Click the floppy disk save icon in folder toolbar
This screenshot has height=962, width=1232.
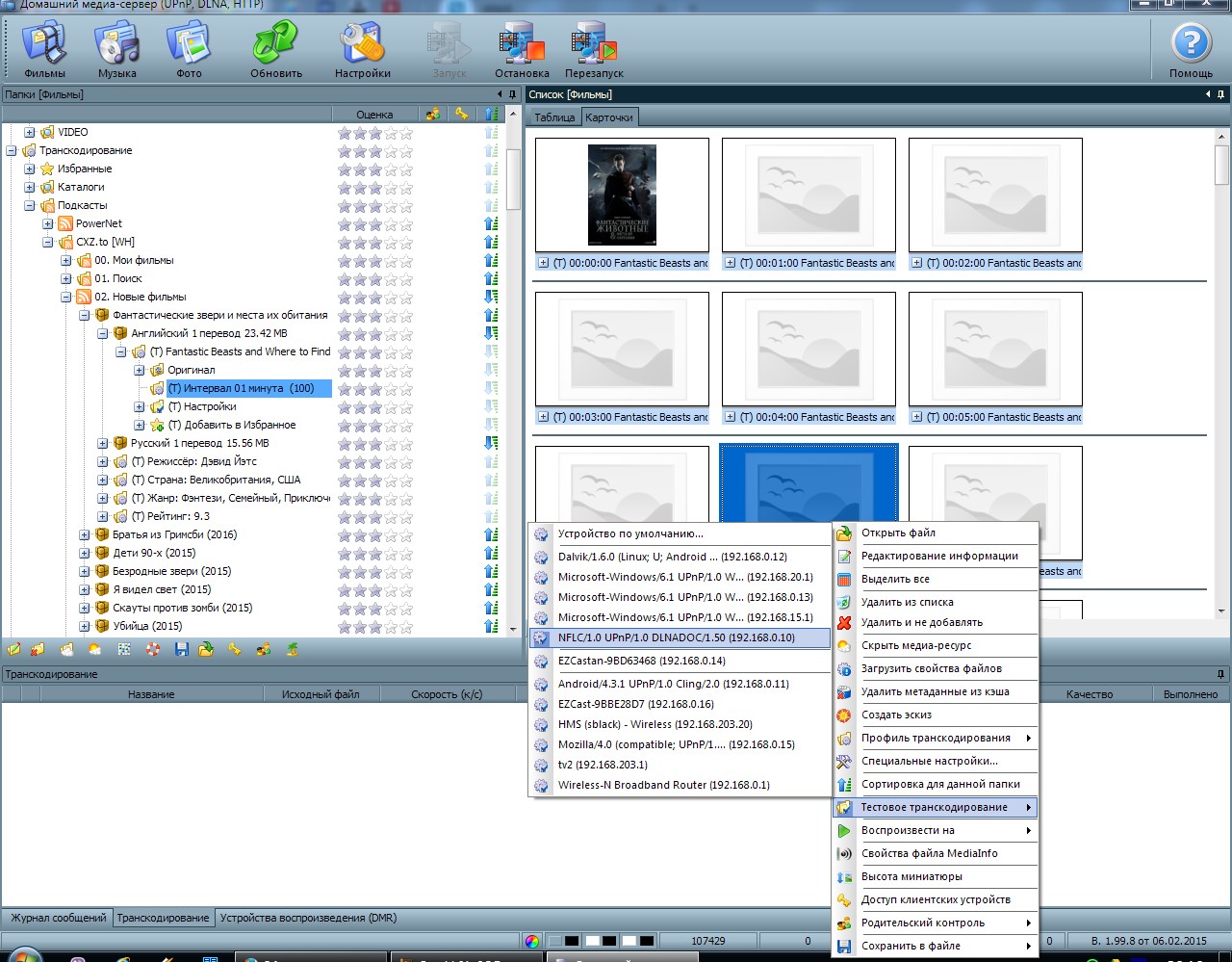pos(181,650)
